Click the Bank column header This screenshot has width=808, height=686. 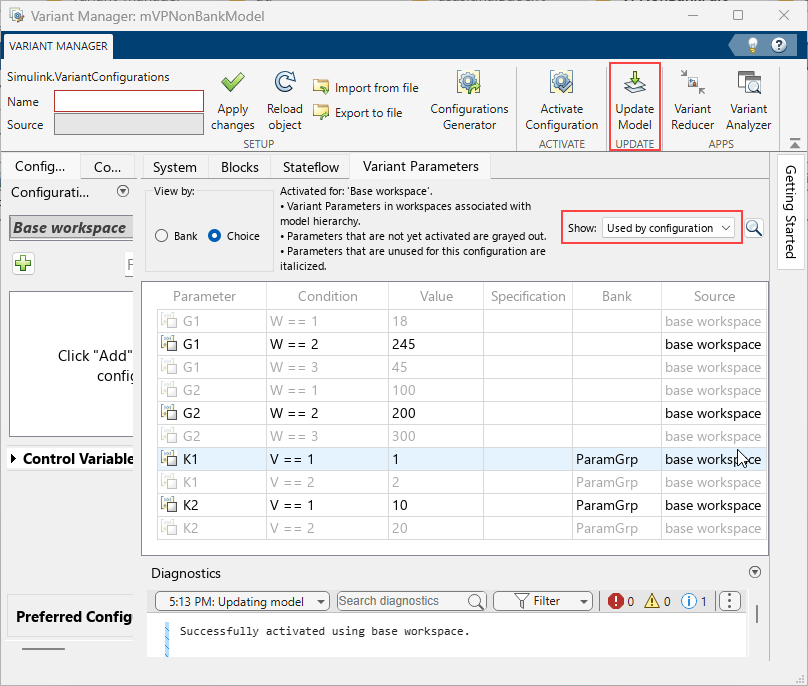tap(617, 296)
